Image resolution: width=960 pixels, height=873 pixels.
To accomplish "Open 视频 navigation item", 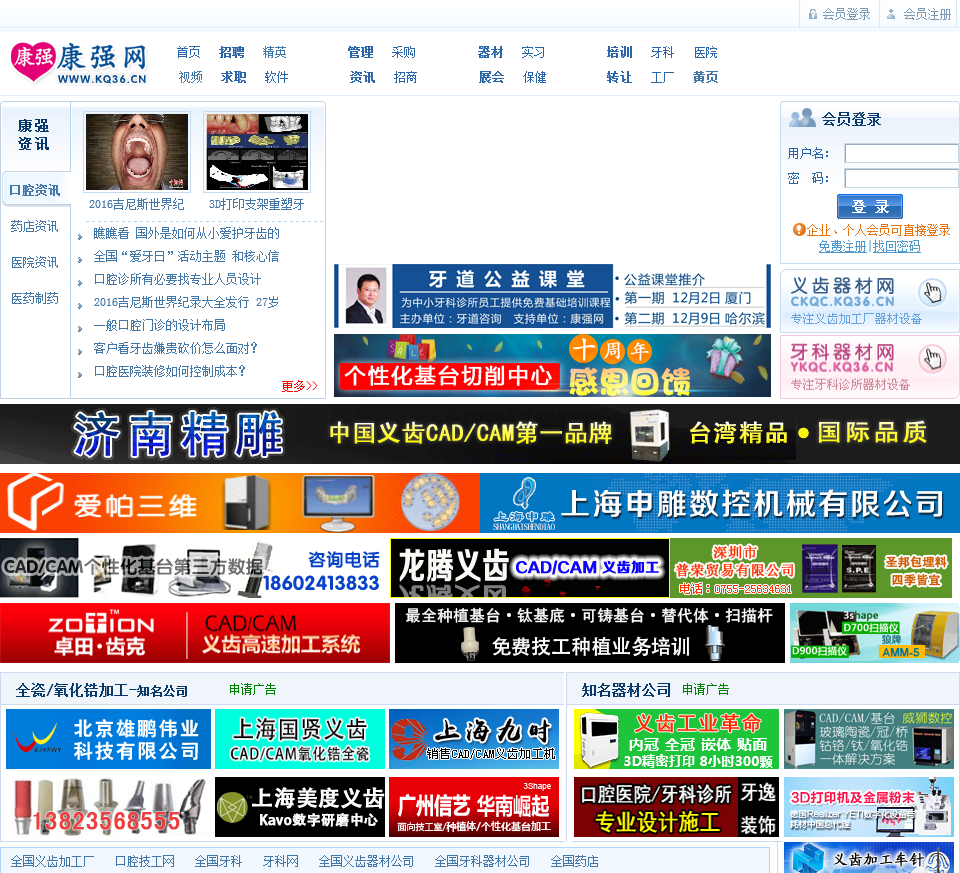I will (x=190, y=77).
